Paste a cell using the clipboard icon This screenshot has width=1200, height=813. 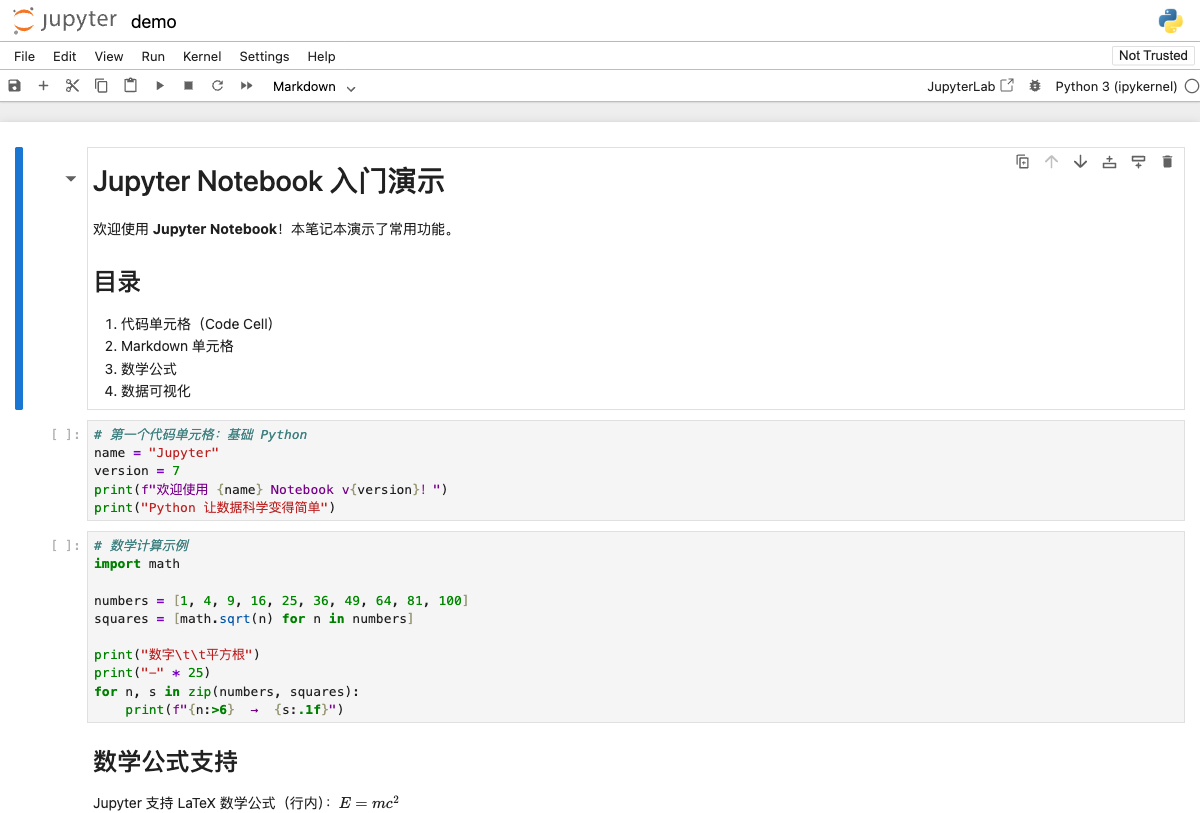pyautogui.click(x=130, y=86)
